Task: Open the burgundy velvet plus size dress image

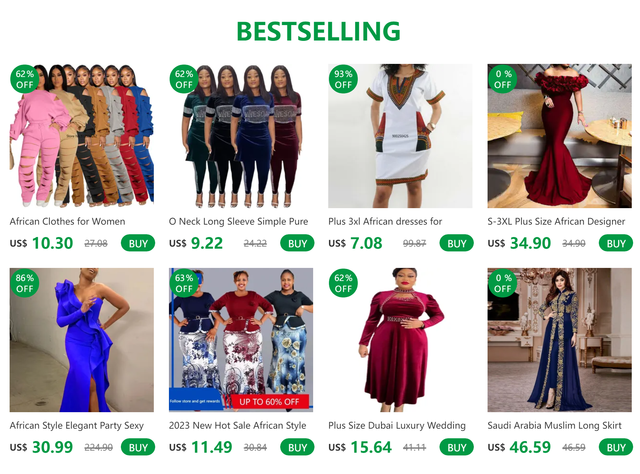Action: (400, 340)
